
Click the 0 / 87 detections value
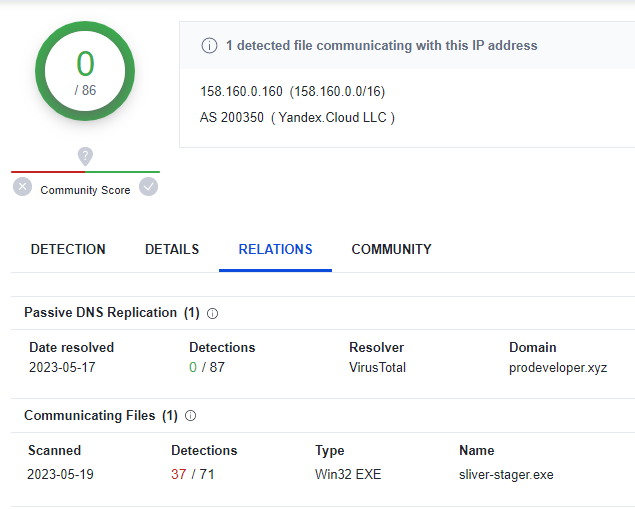207,367
